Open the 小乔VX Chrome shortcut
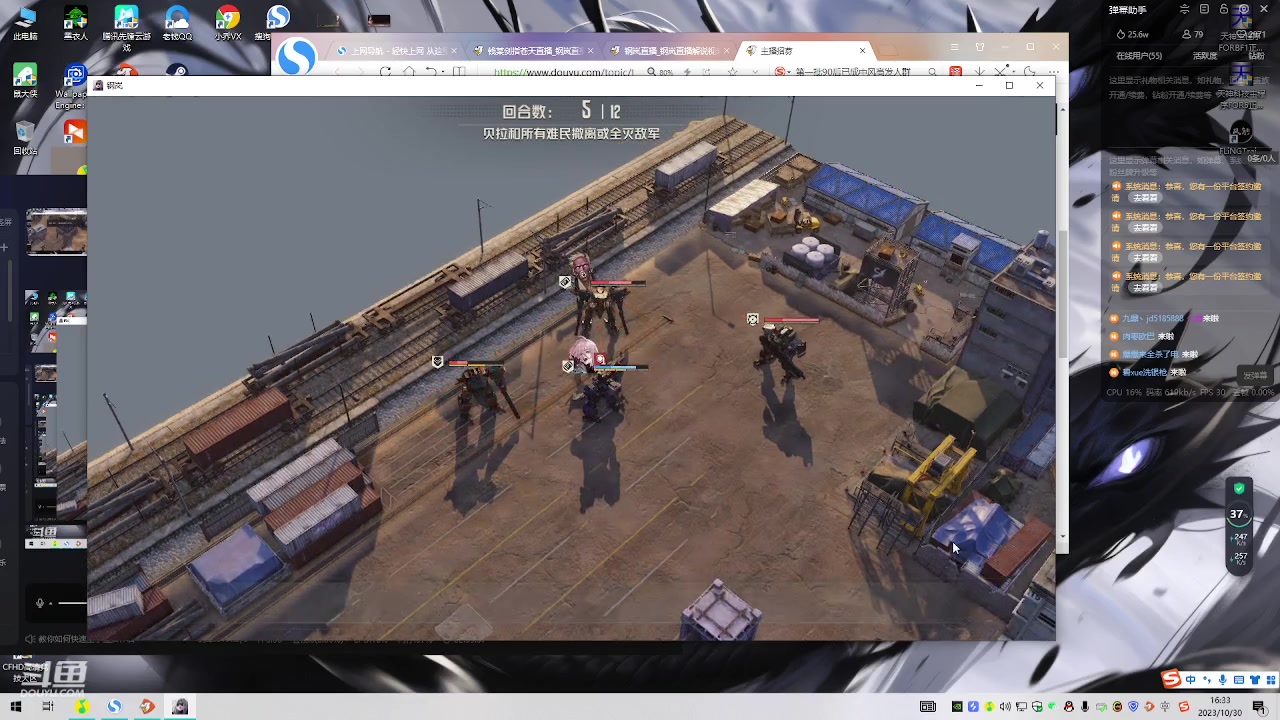The height and width of the screenshot is (720, 1280). tap(228, 23)
